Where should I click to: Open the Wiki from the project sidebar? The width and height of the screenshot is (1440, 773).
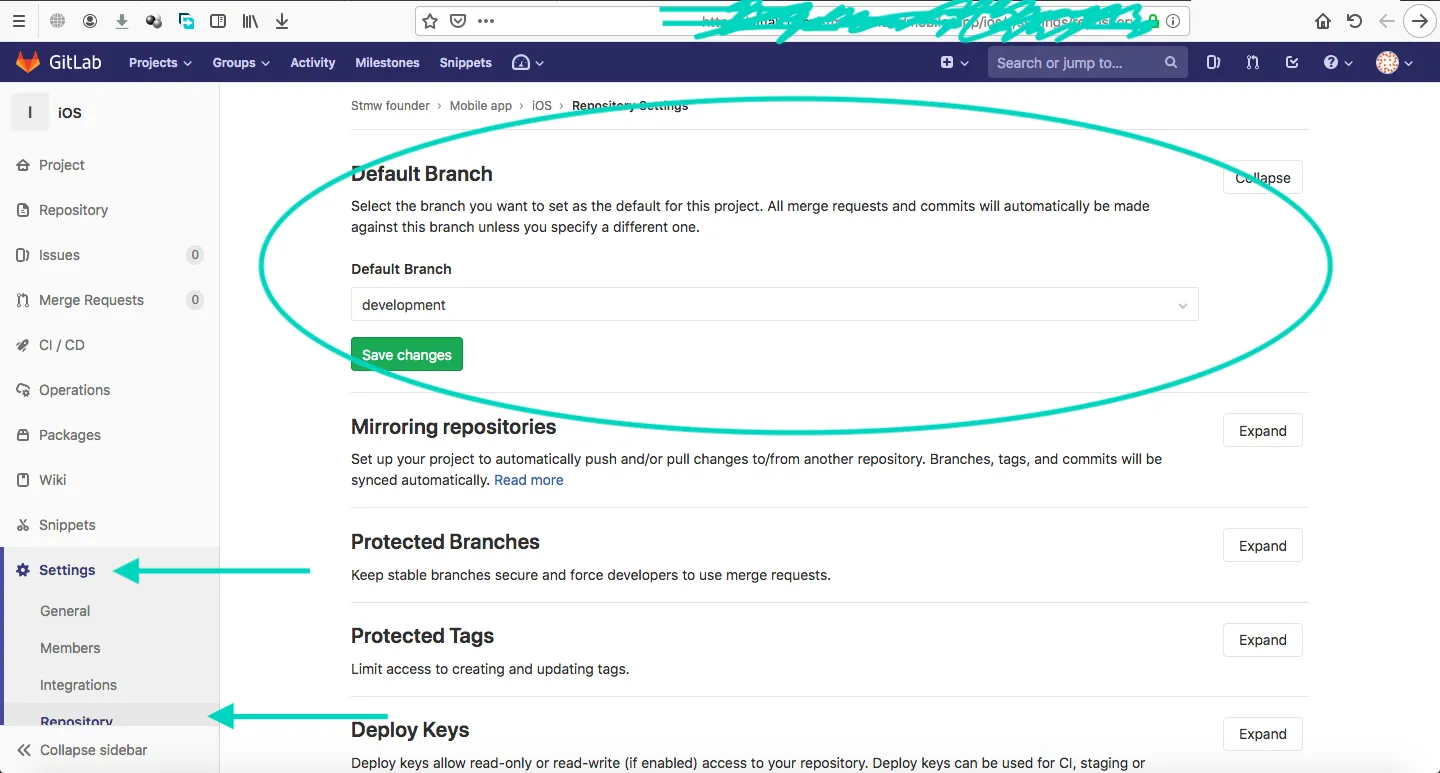pyautogui.click(x=54, y=479)
